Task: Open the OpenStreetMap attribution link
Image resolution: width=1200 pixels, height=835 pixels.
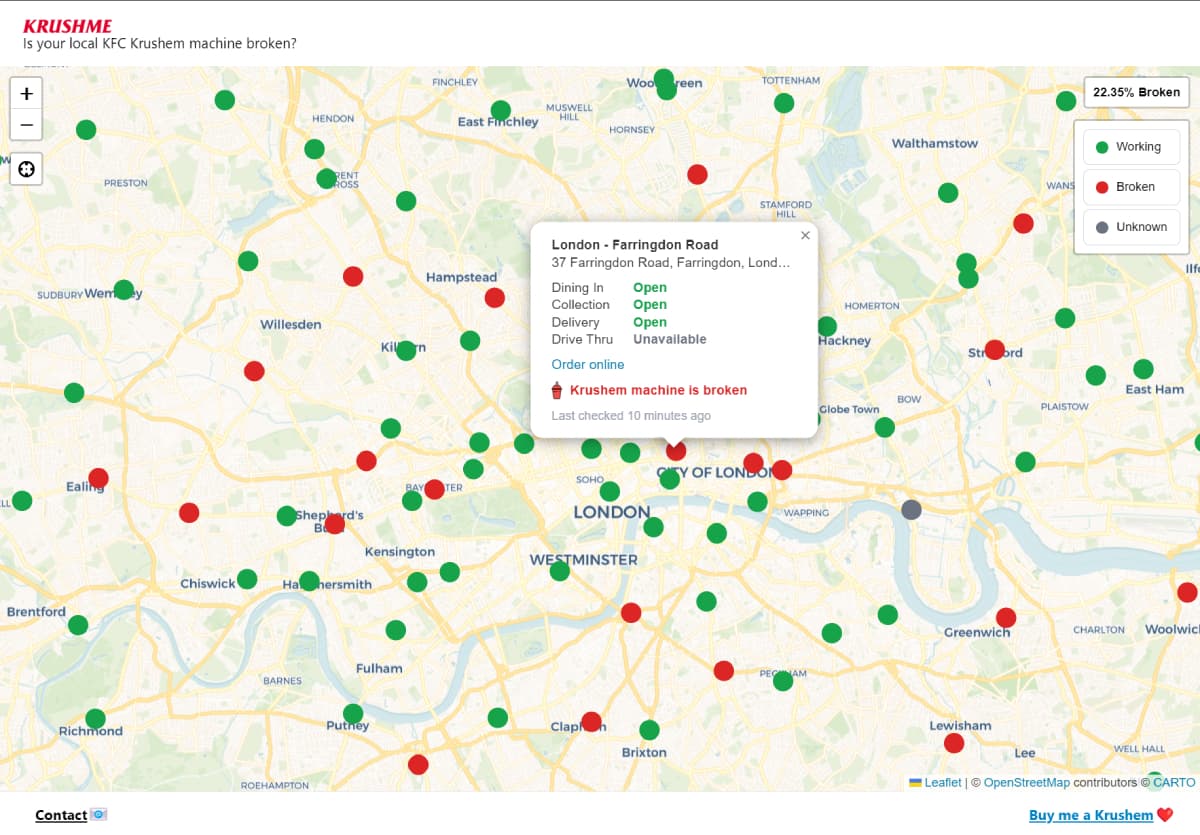Action: [x=1027, y=782]
